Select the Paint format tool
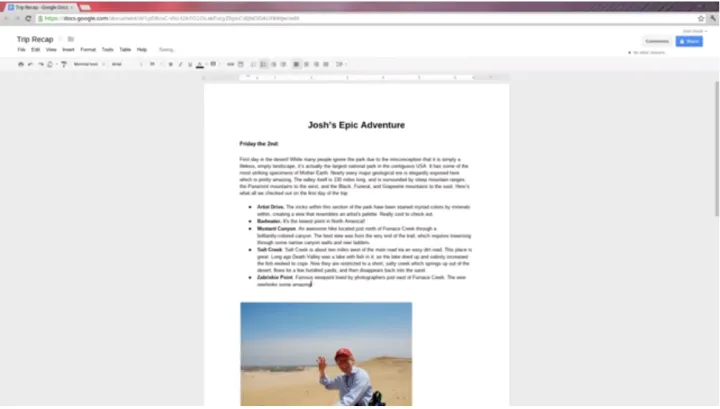This screenshot has width=720, height=409. point(64,64)
